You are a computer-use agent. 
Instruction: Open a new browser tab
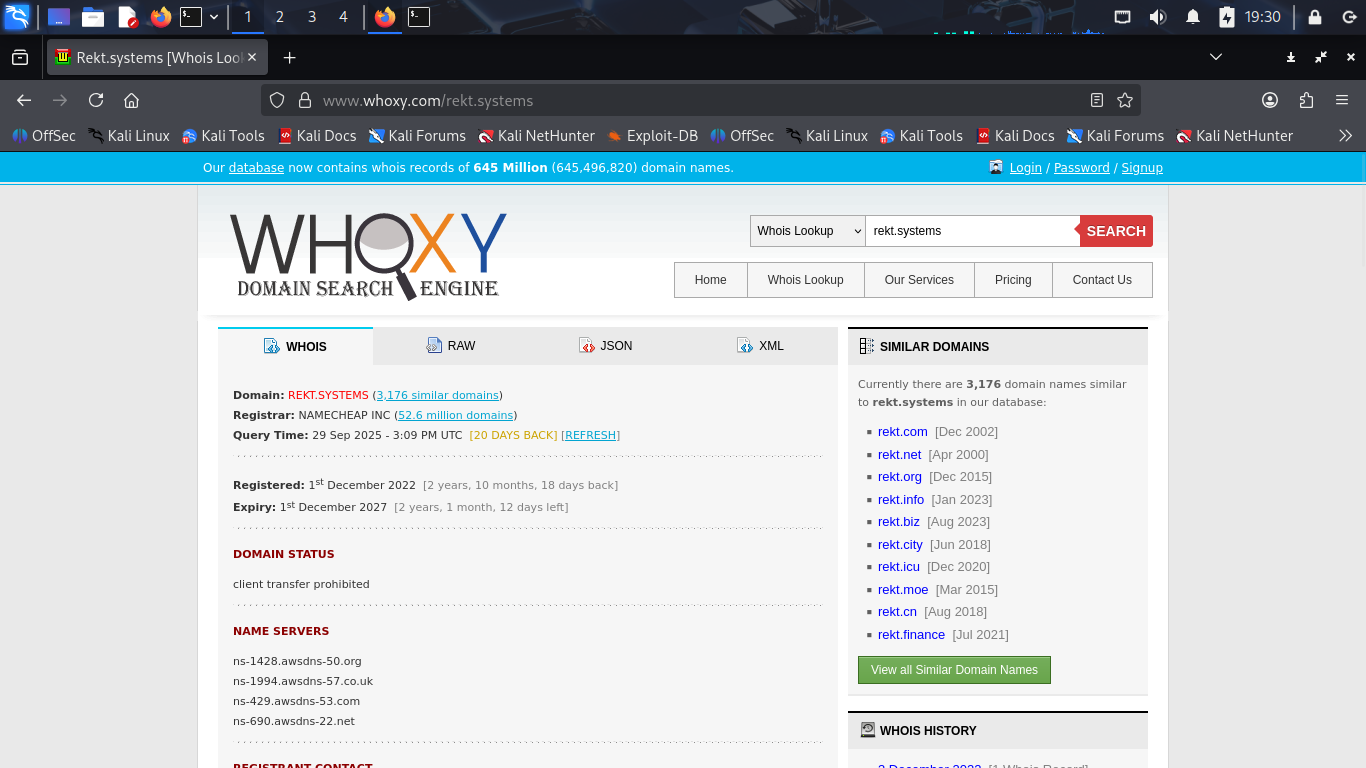coord(289,57)
